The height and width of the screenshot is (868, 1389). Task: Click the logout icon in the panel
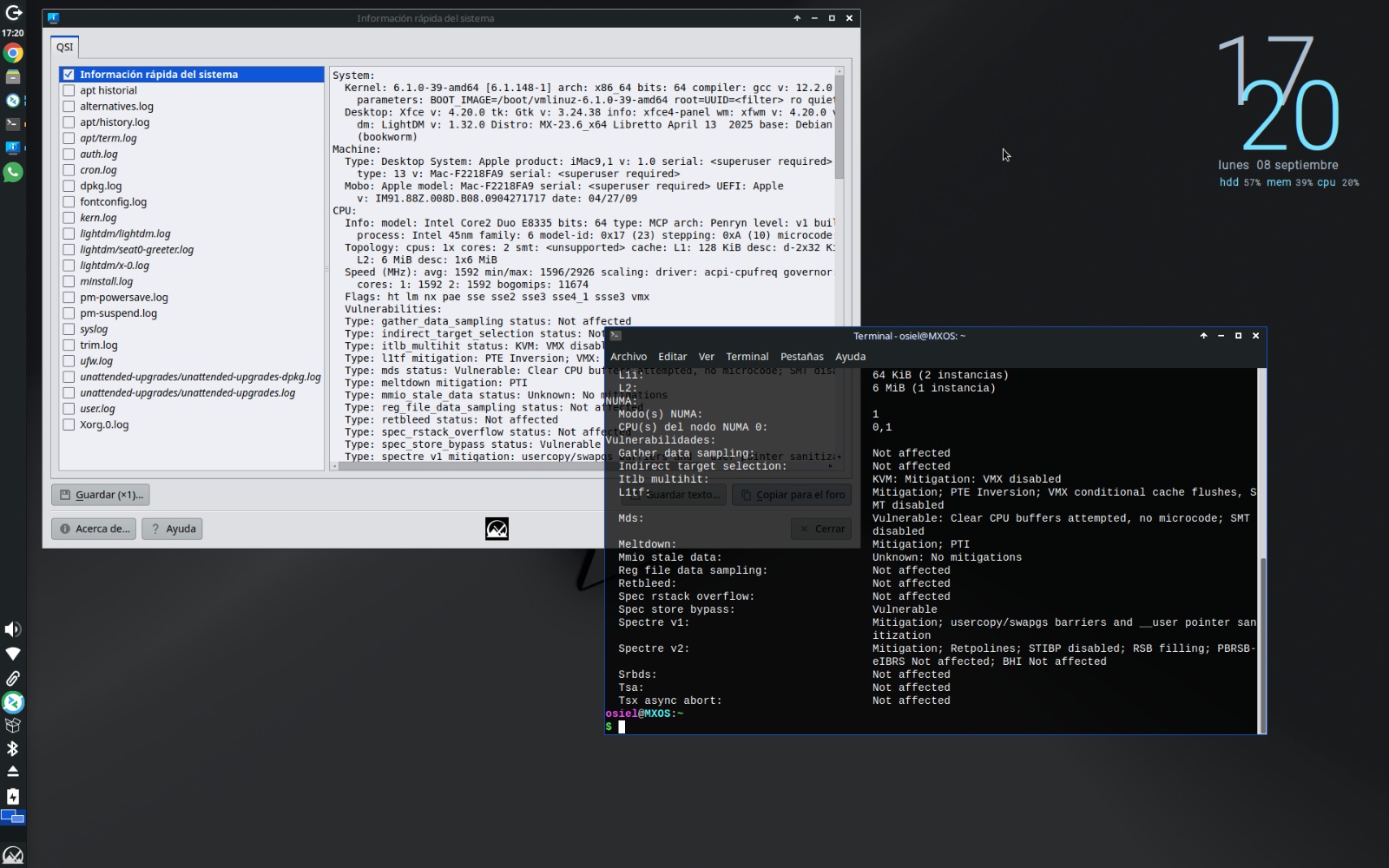(x=13, y=13)
